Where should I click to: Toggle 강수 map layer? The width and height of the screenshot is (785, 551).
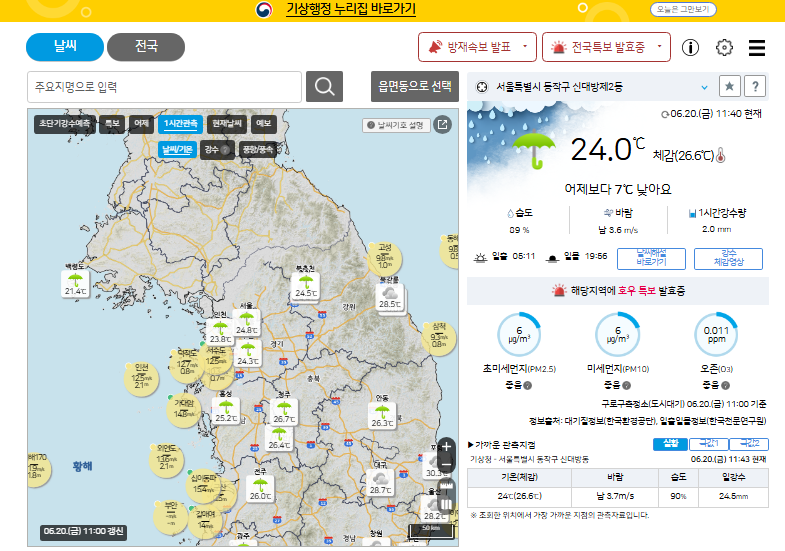pyautogui.click(x=217, y=150)
